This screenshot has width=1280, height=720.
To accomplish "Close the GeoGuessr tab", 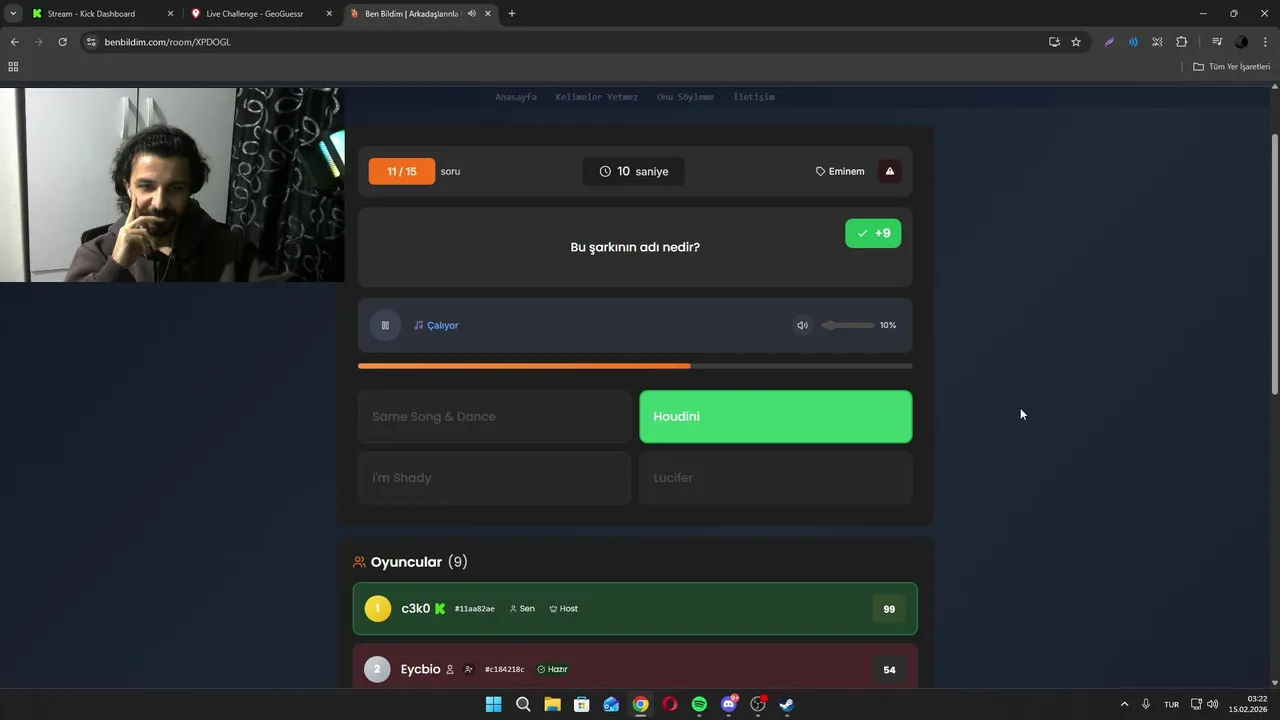I will [x=329, y=14].
